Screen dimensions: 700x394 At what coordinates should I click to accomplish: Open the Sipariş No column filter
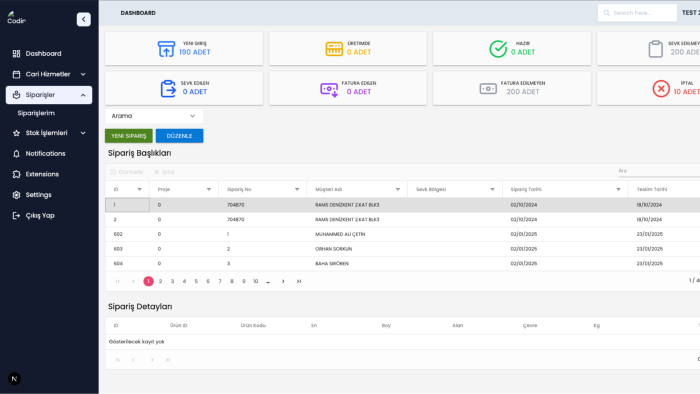(297, 190)
